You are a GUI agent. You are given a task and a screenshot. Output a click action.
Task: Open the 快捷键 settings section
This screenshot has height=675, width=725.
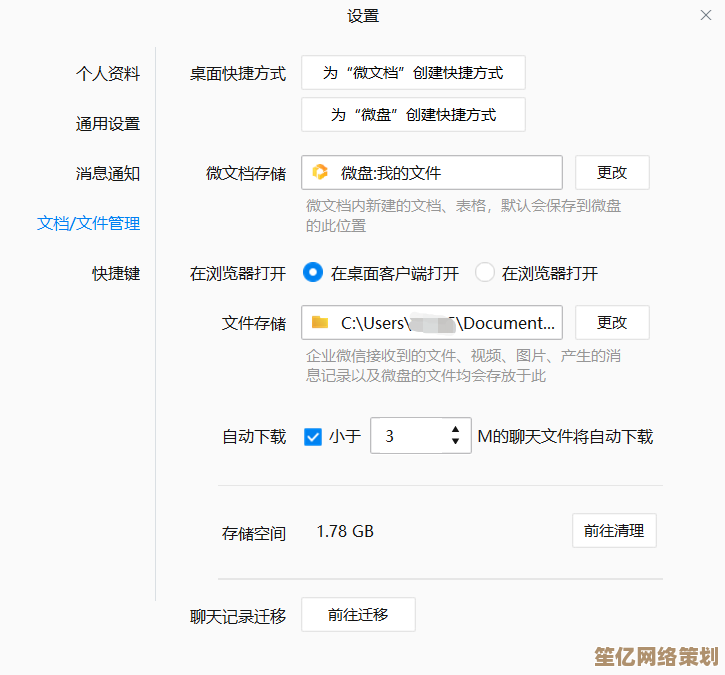116,273
